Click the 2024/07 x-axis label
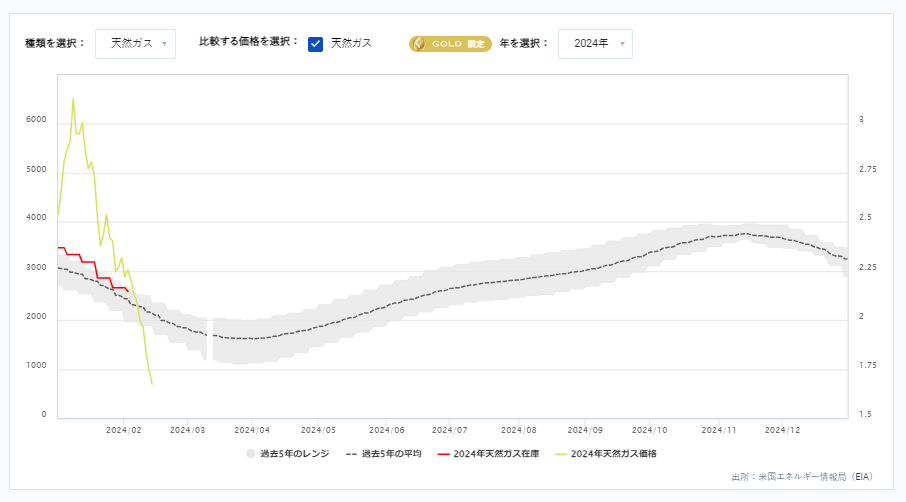This screenshot has height=502, width=906. (x=450, y=430)
